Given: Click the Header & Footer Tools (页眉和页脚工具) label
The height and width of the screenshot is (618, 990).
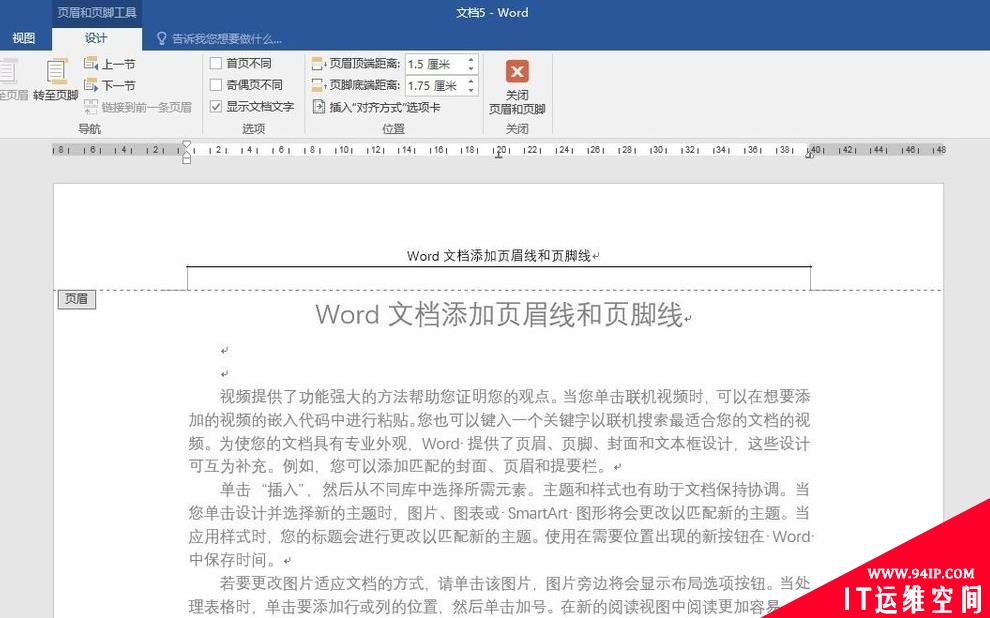Looking at the screenshot, I should click(x=97, y=12).
